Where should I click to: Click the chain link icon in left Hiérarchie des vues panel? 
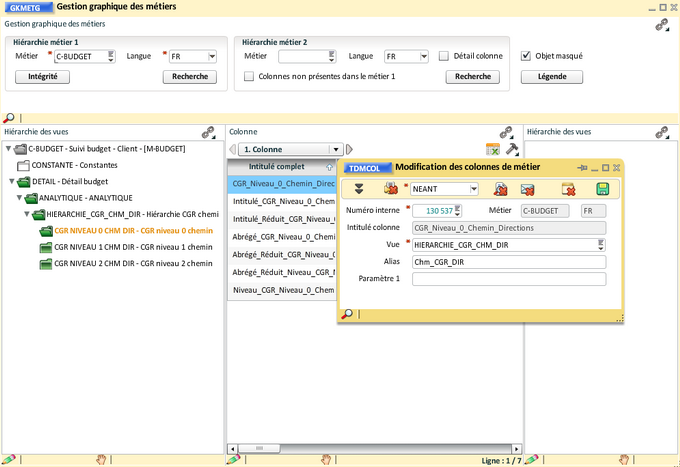[x=208, y=132]
